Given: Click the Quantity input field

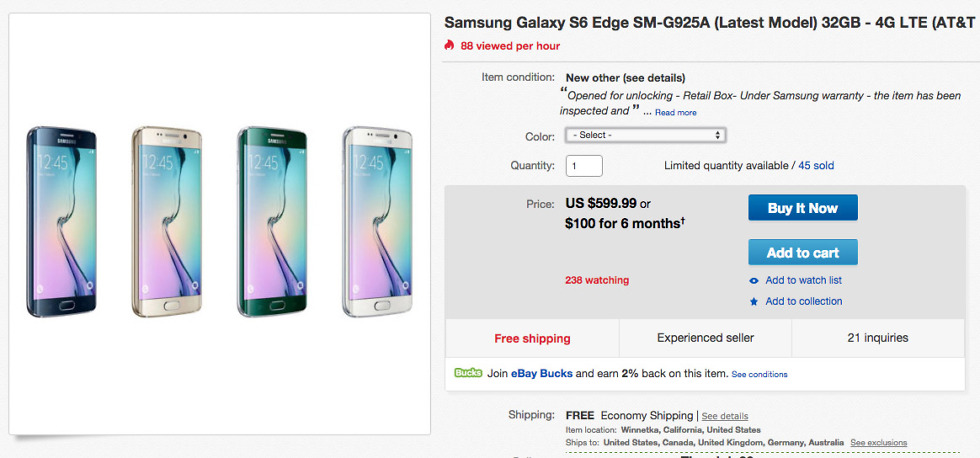Looking at the screenshot, I should point(584,165).
